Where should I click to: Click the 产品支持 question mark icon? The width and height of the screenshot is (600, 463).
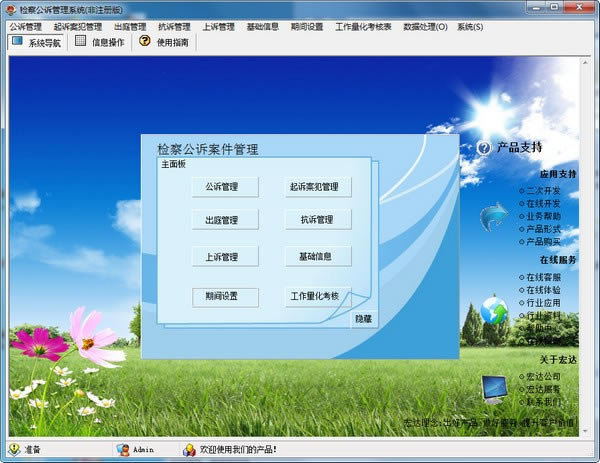484,147
